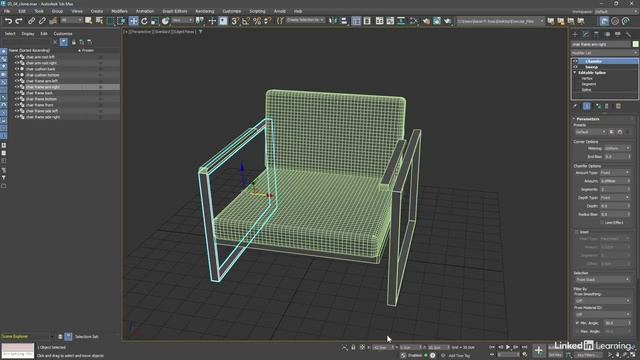Screen dimensions: 640x360
Task: Enable the Limit Effect checkbox
Action: coord(602,222)
